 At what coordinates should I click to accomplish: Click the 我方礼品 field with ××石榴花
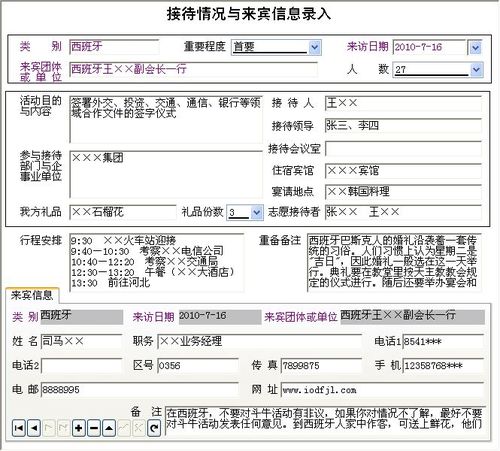pos(123,212)
